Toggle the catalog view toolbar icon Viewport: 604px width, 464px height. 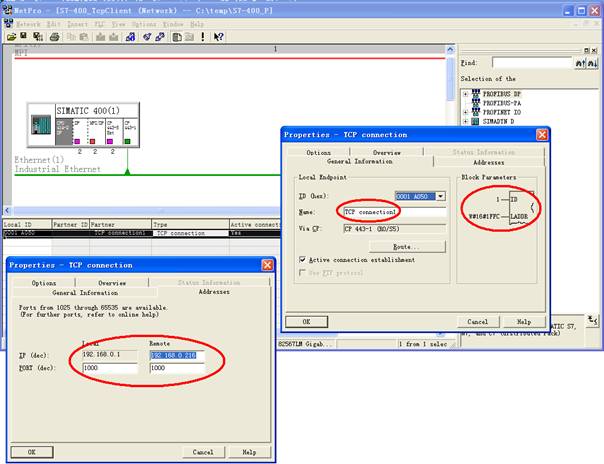coord(177,37)
